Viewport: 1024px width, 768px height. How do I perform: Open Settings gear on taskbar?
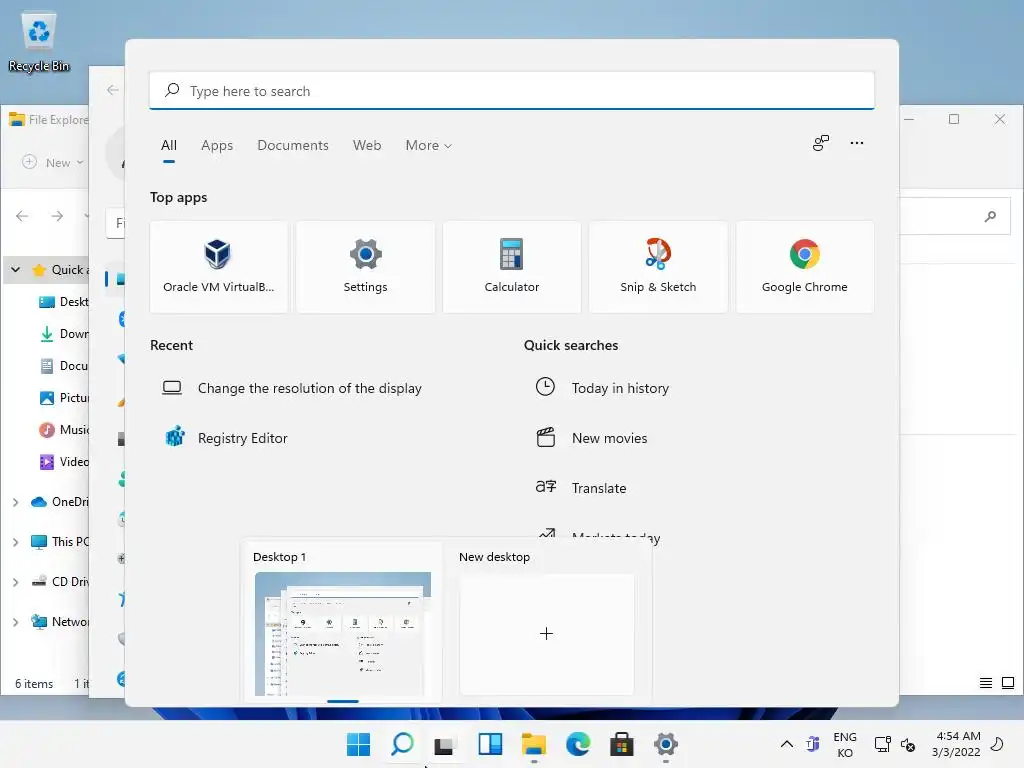(x=665, y=744)
